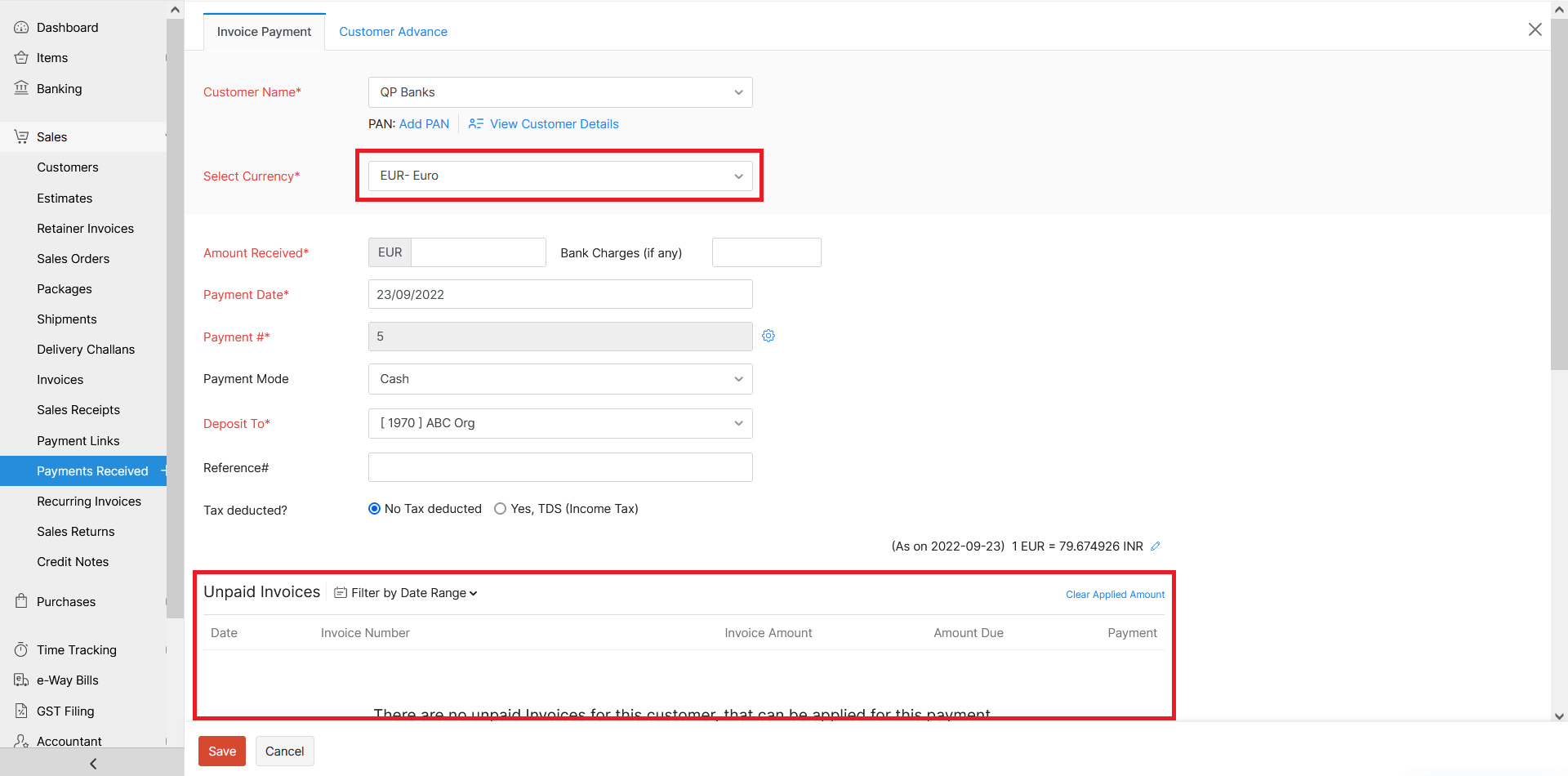
Task: Click the gear icon beside Payment Number
Action: (768, 336)
